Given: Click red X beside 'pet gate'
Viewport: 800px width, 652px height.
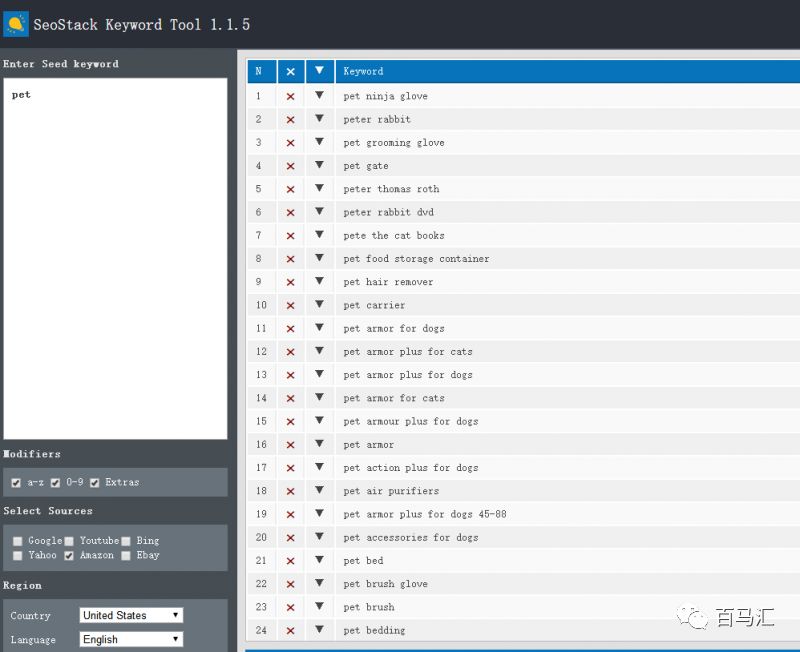Looking at the screenshot, I should tap(290, 166).
